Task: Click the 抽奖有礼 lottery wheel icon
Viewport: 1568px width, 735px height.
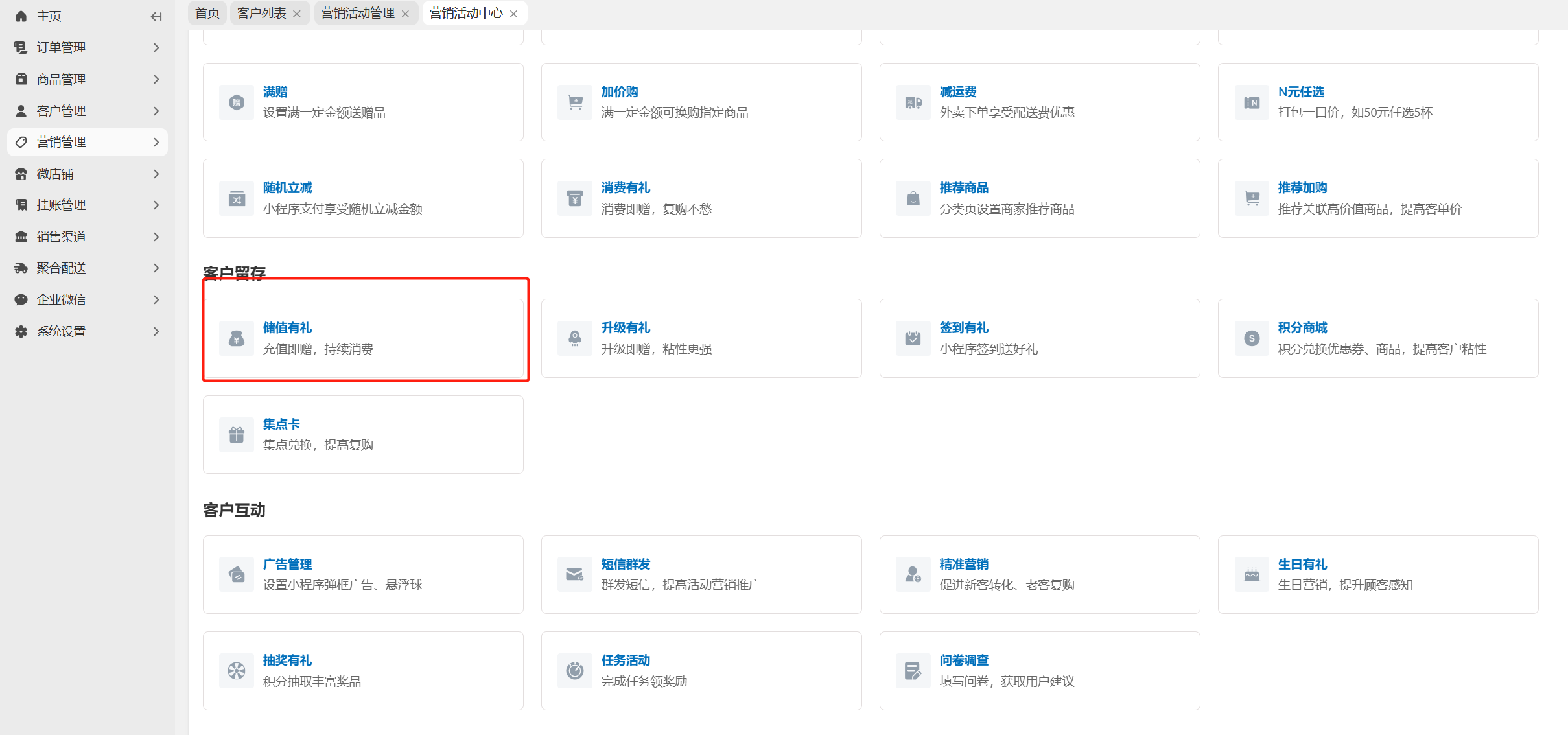Action: click(237, 671)
